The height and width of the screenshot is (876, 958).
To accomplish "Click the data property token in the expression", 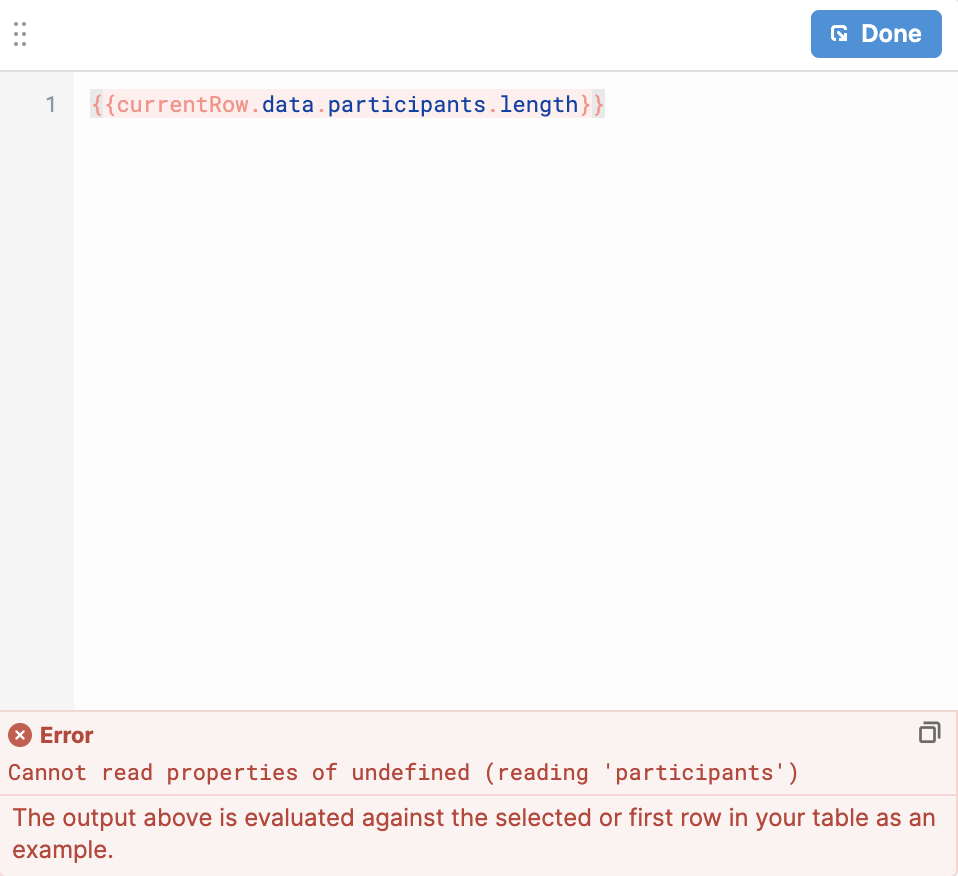I will [x=288, y=104].
